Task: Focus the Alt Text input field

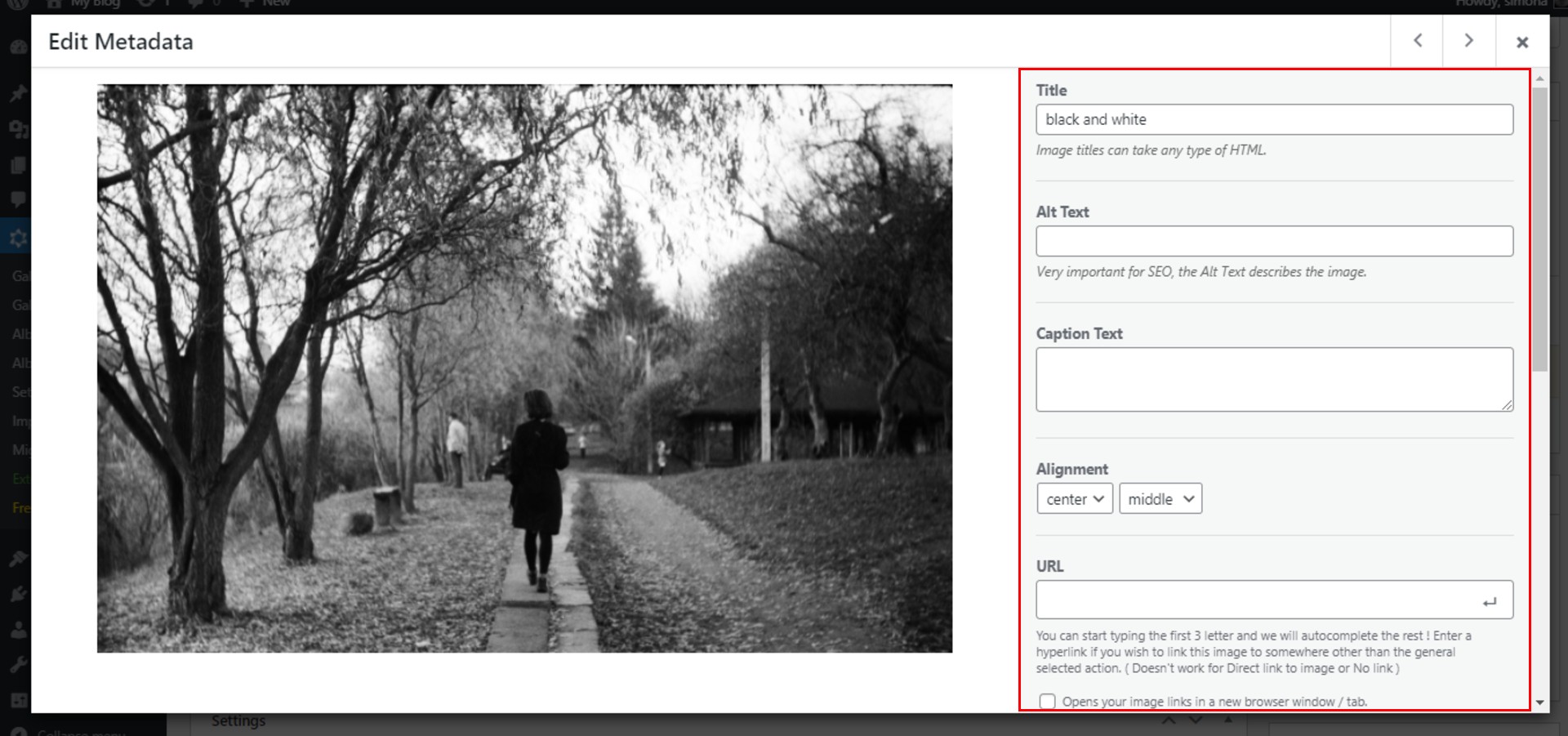Action: coord(1274,241)
